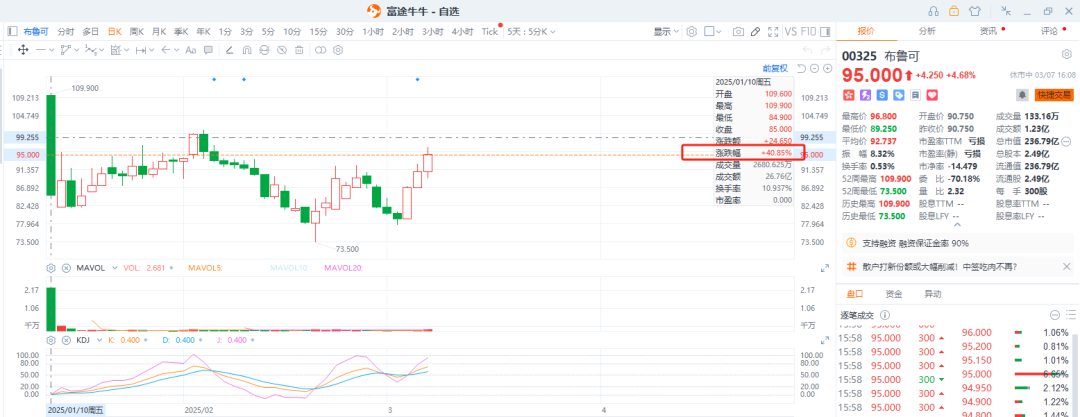
Task: Delete drawings with the trash icon
Action: click(299, 50)
